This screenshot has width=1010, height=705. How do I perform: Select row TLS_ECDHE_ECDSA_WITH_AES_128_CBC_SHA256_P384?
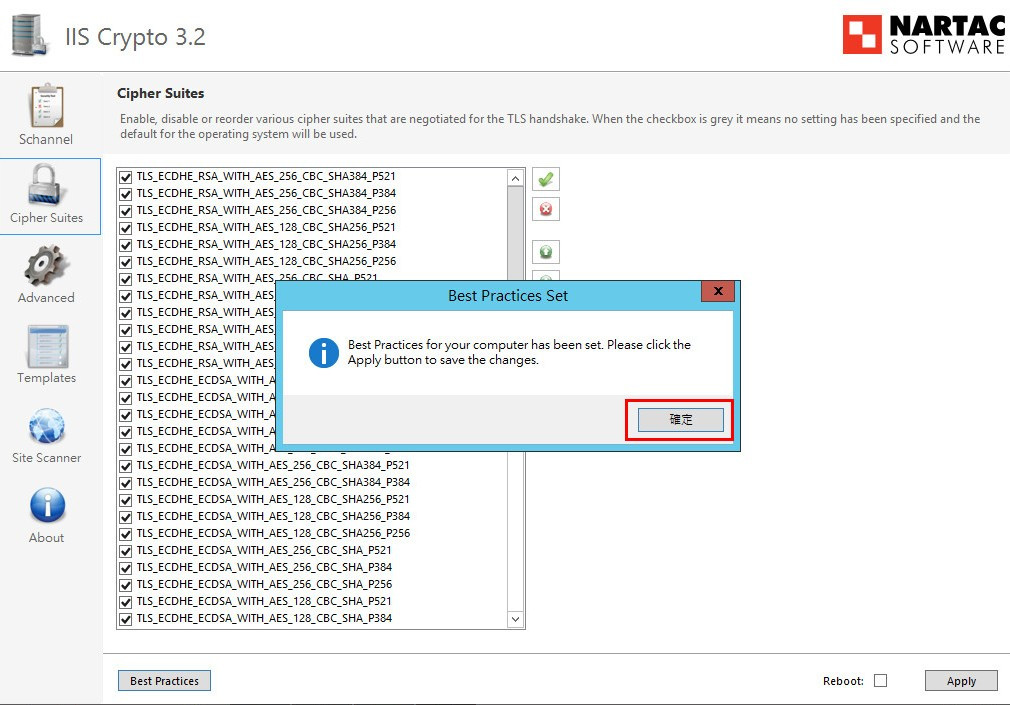[x=273, y=516]
